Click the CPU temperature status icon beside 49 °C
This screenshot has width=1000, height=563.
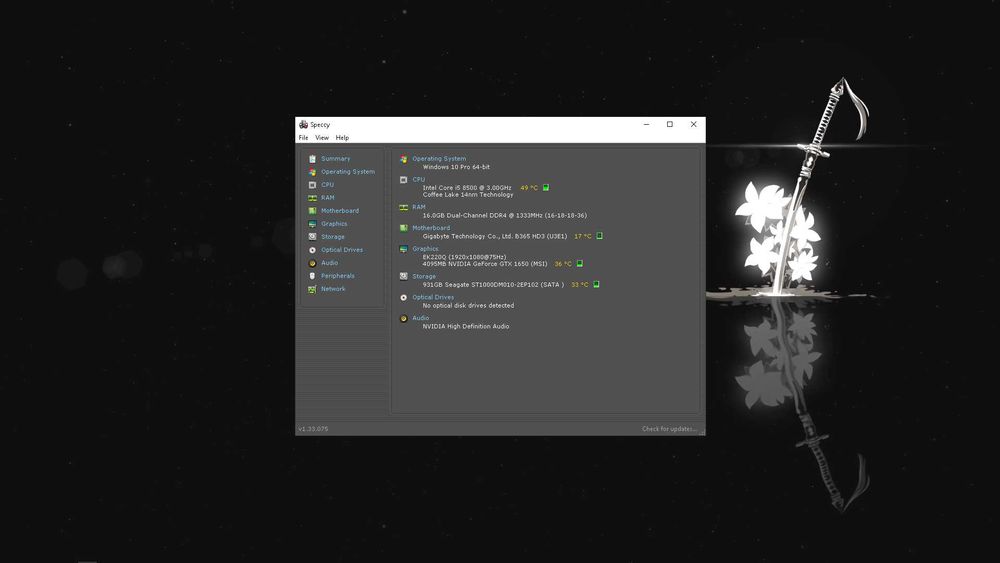(x=546, y=187)
